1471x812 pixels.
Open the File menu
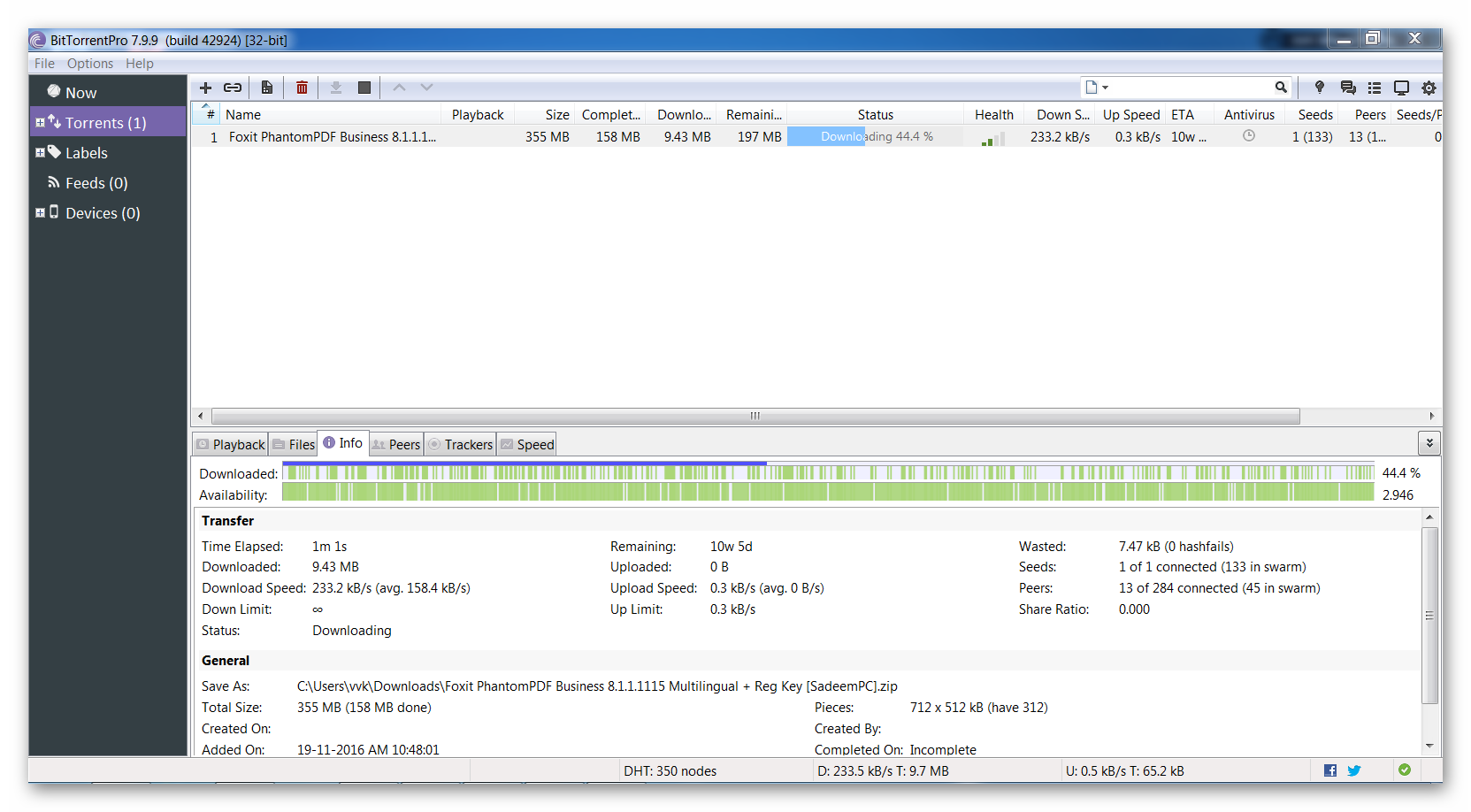pyautogui.click(x=44, y=64)
